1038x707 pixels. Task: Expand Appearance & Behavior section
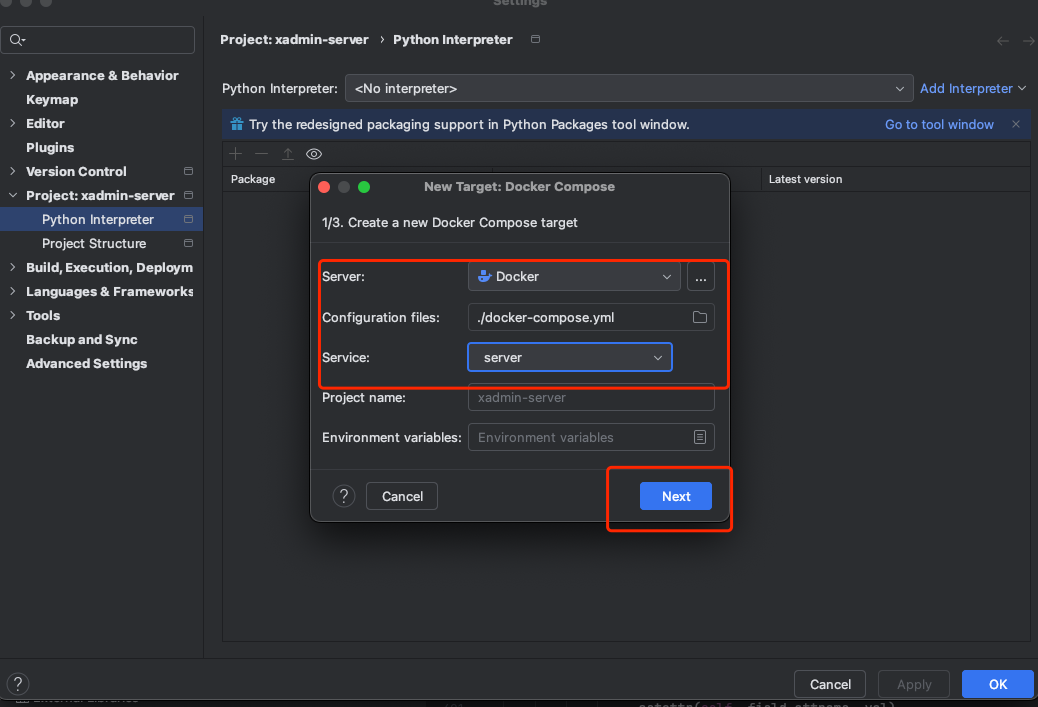[x=13, y=75]
